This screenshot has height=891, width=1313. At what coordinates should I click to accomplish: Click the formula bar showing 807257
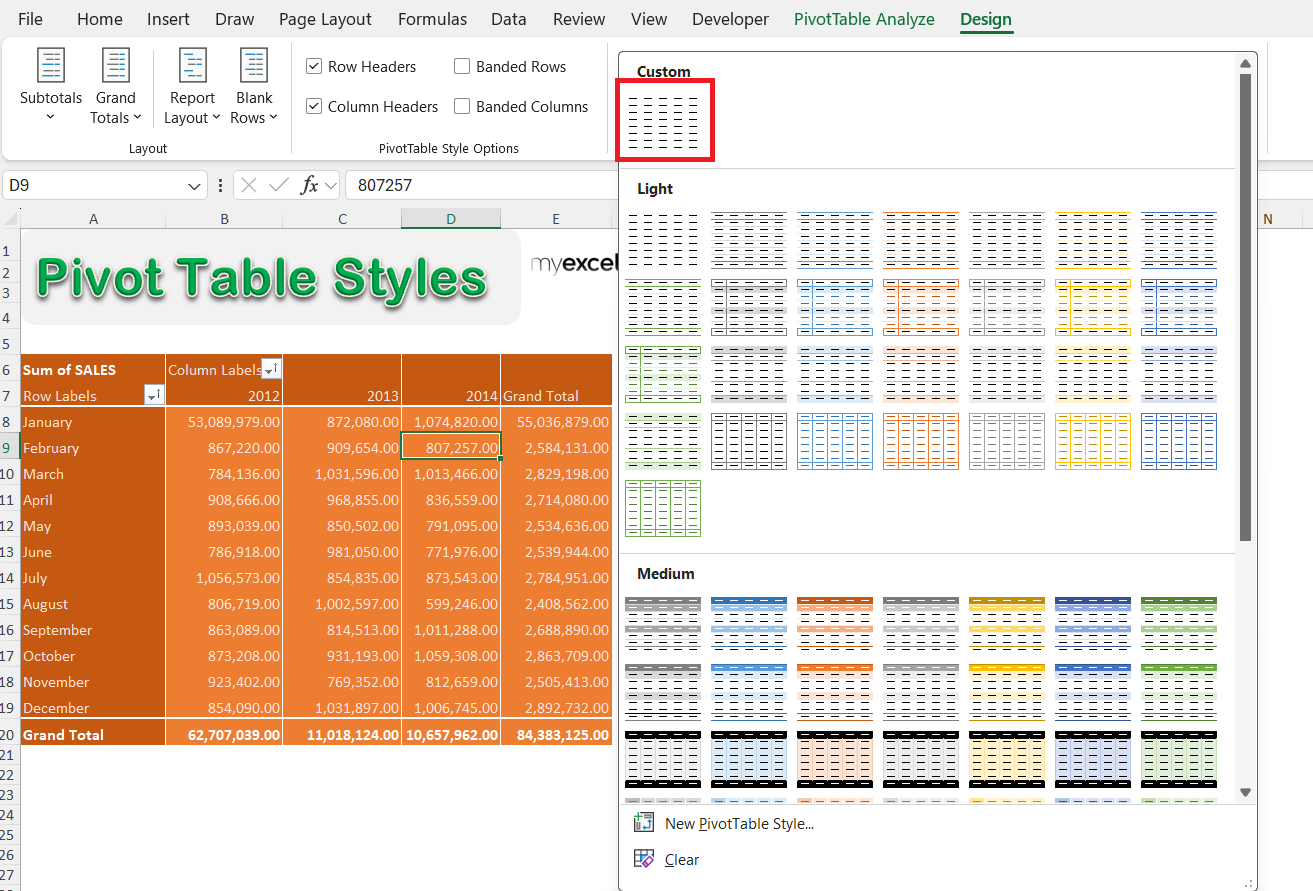click(480, 185)
